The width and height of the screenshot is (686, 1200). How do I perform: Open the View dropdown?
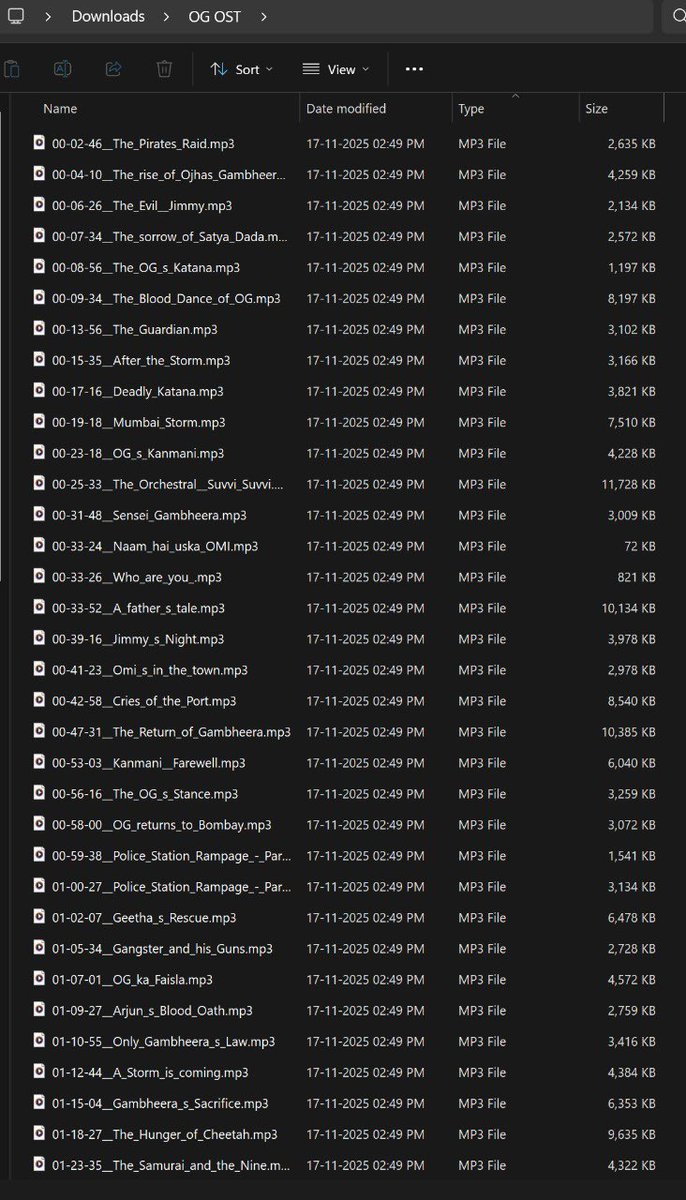336,69
